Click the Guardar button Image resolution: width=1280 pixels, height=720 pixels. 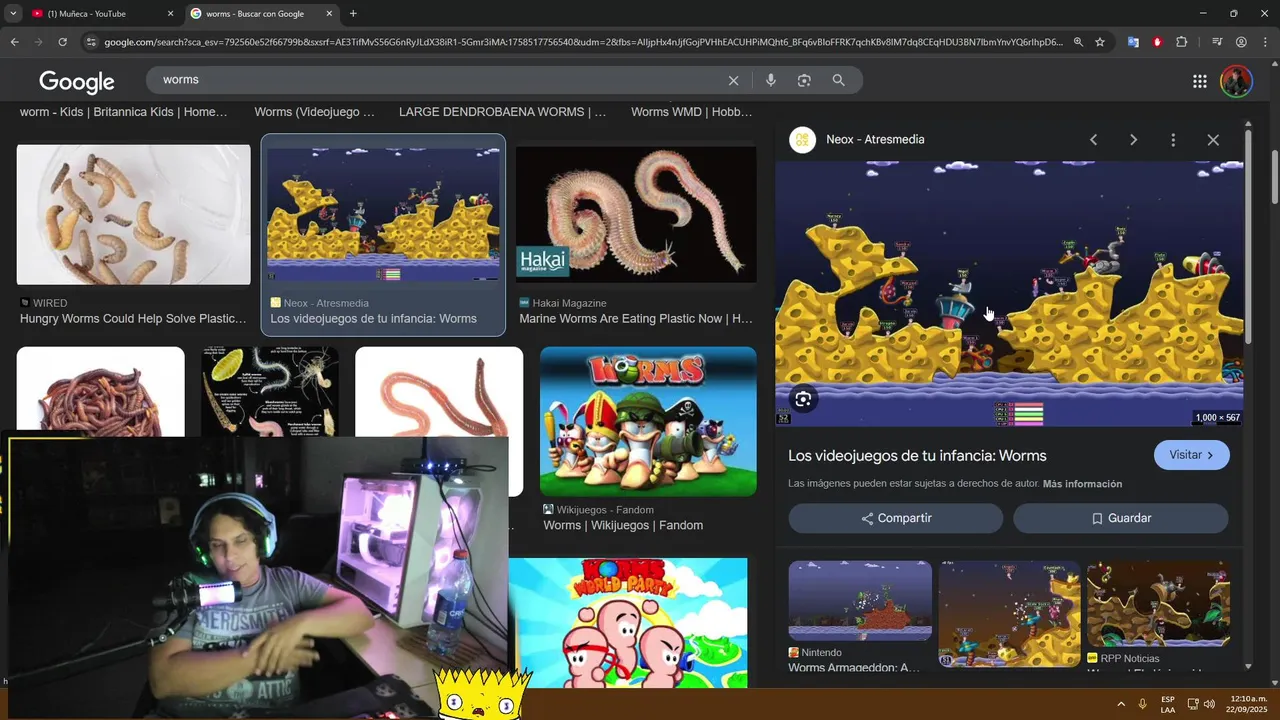1120,518
